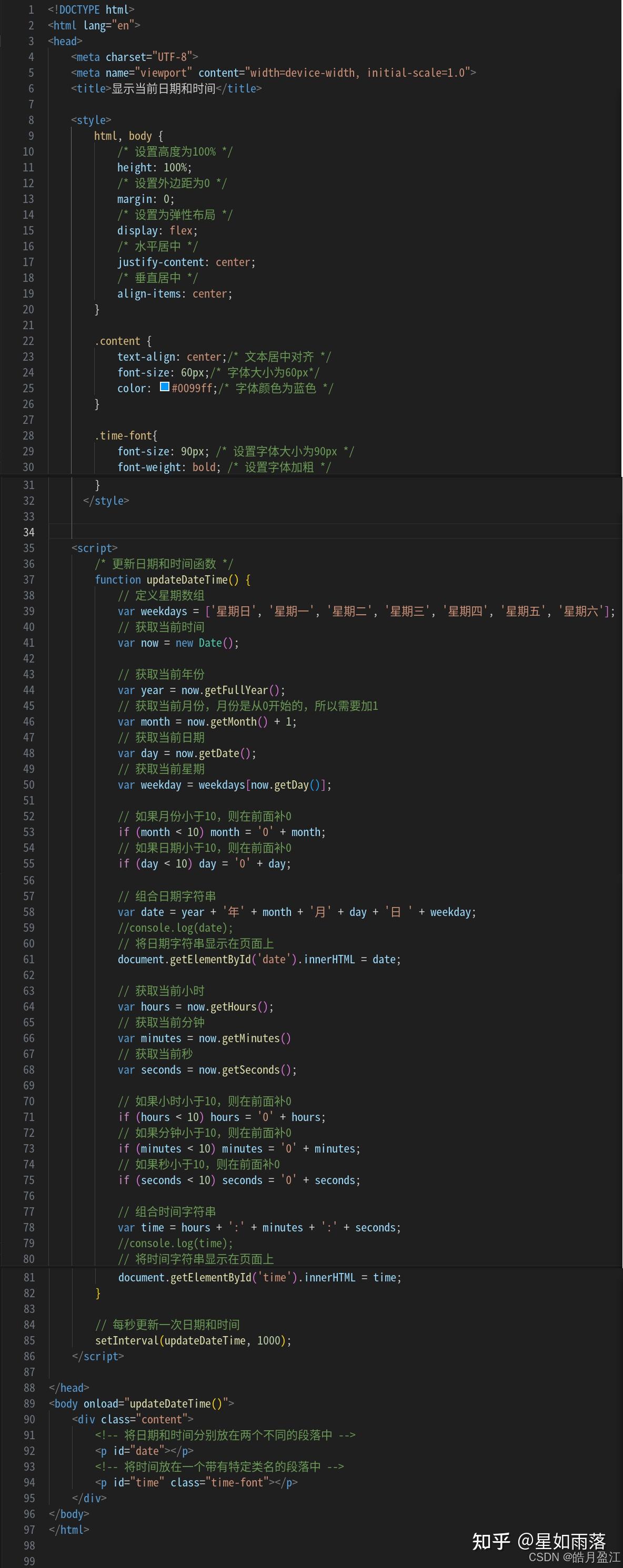Click the closing '</head>' tag
623x1568 pixels.
(x=69, y=1389)
